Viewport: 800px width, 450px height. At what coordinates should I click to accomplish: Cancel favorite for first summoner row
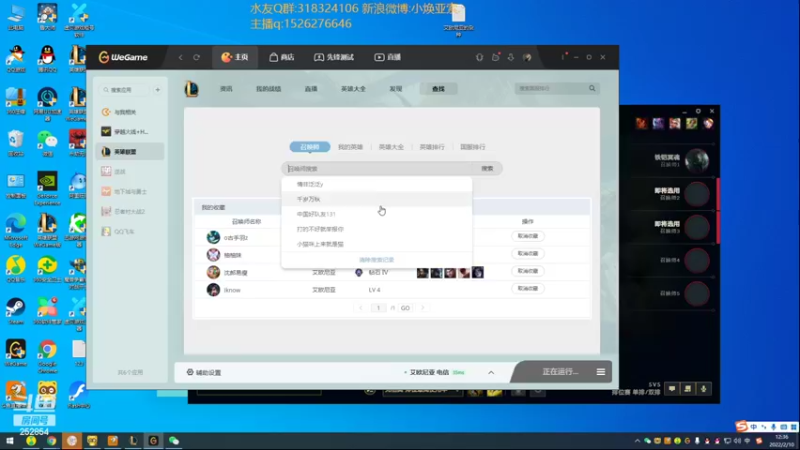(528, 236)
